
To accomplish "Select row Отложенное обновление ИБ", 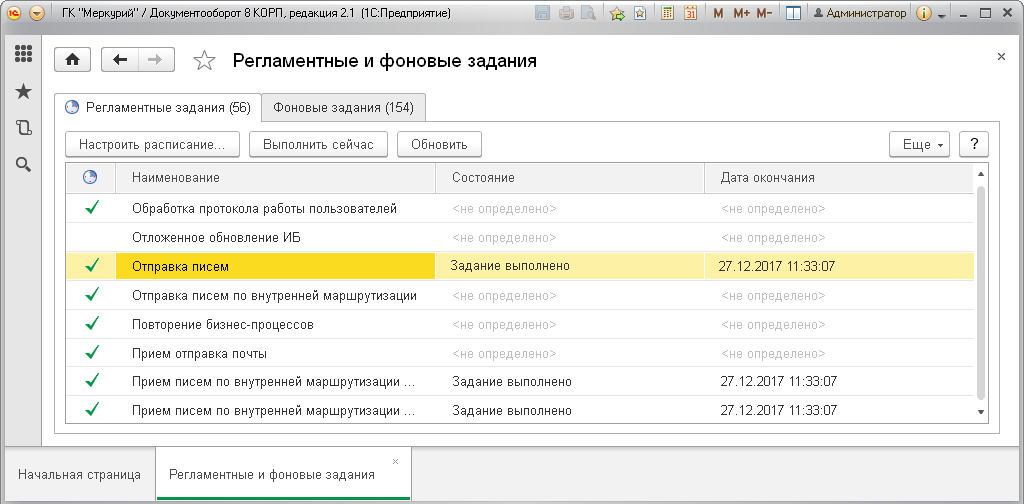I will (520, 238).
